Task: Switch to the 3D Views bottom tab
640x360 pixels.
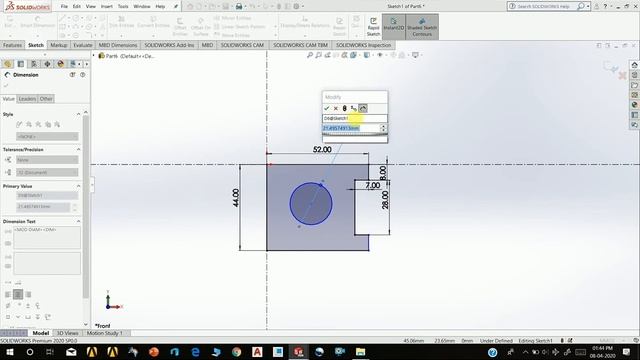Action: pyautogui.click(x=68, y=333)
